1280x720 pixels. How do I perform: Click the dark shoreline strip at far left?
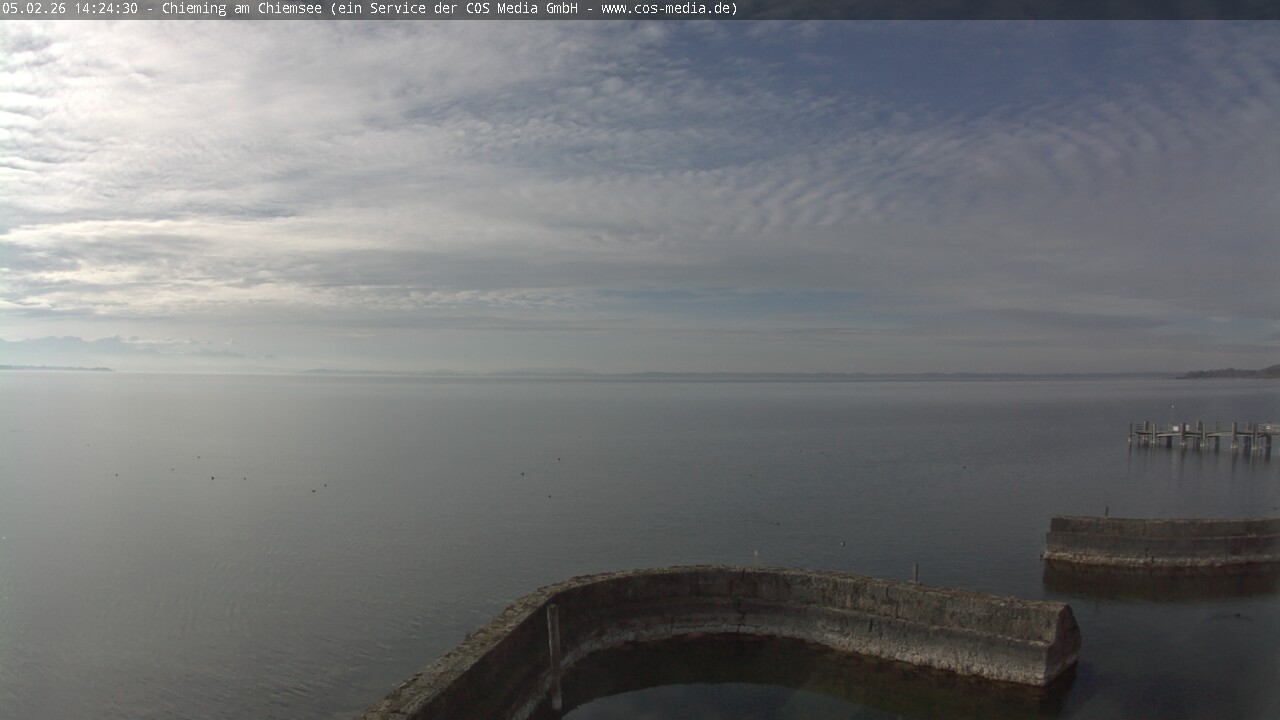pyautogui.click(x=55, y=369)
